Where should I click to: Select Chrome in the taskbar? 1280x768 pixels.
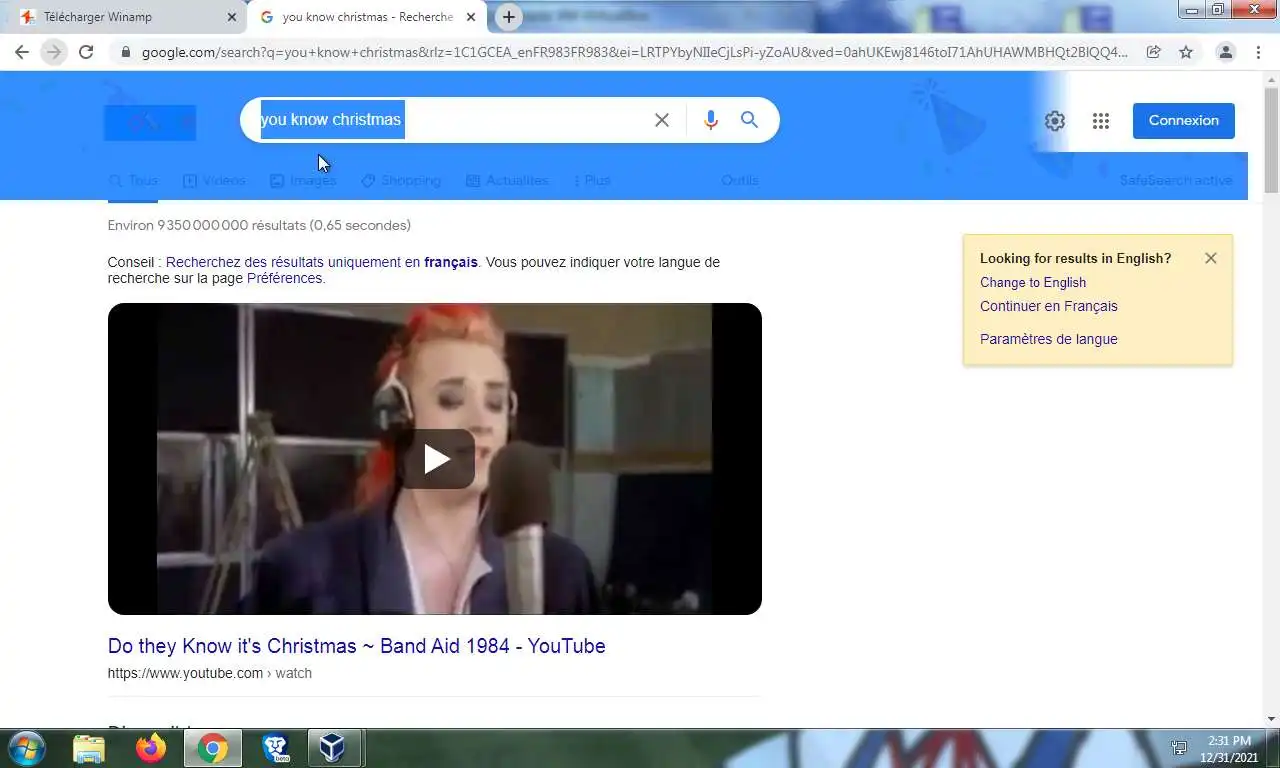tap(212, 748)
